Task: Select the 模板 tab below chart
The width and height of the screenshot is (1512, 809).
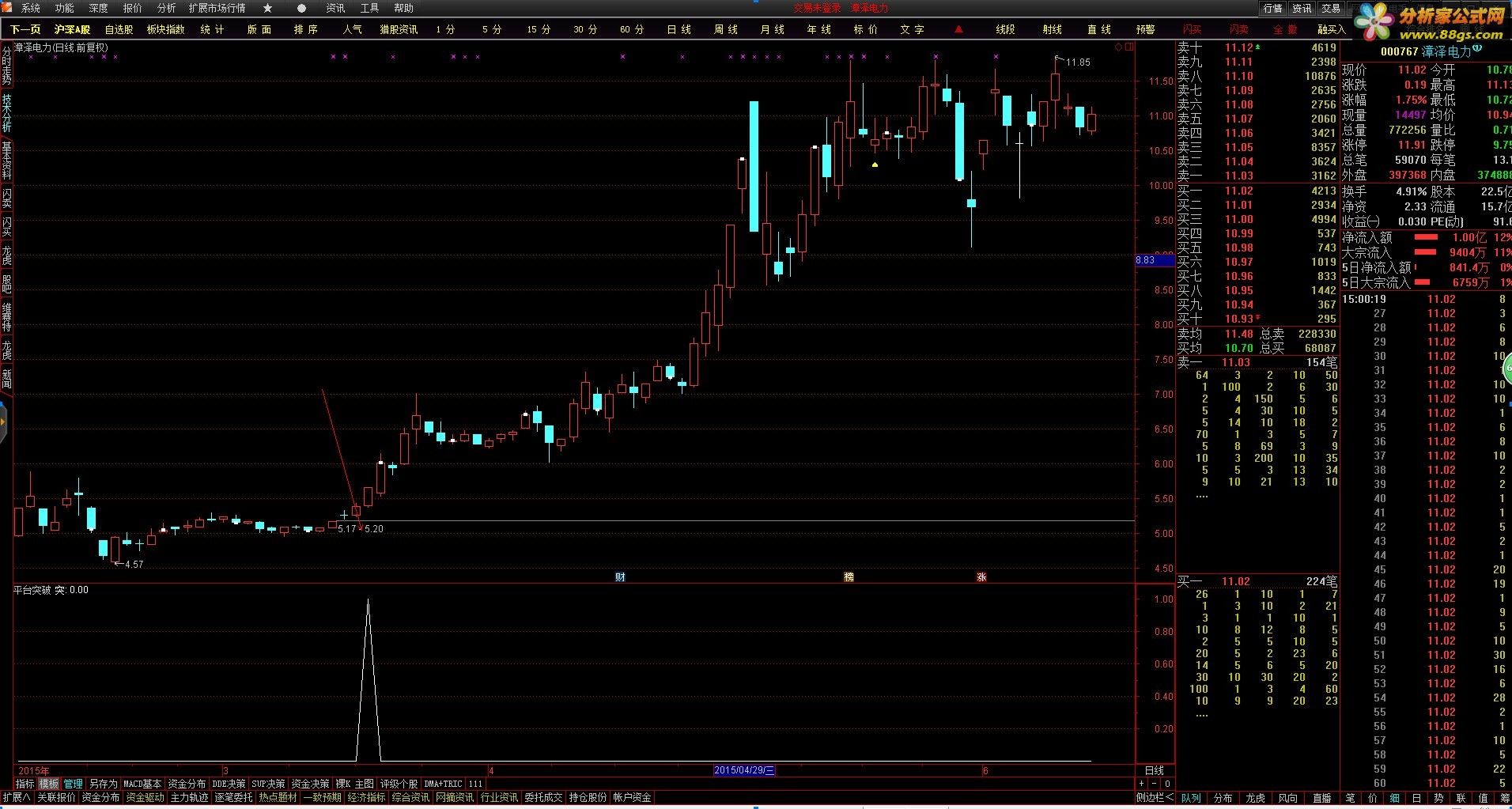Action: point(49,784)
